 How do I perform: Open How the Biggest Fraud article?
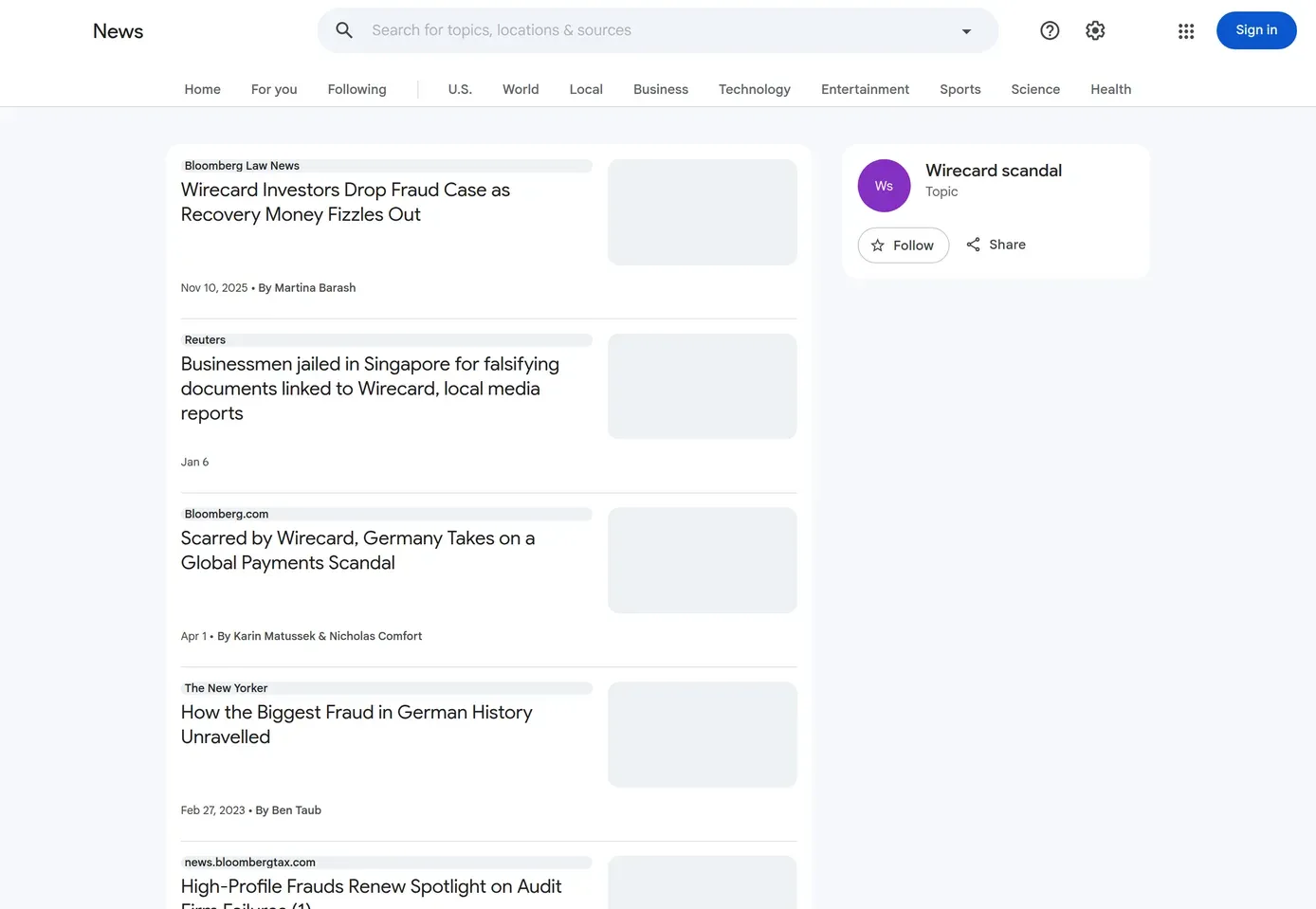[356, 724]
